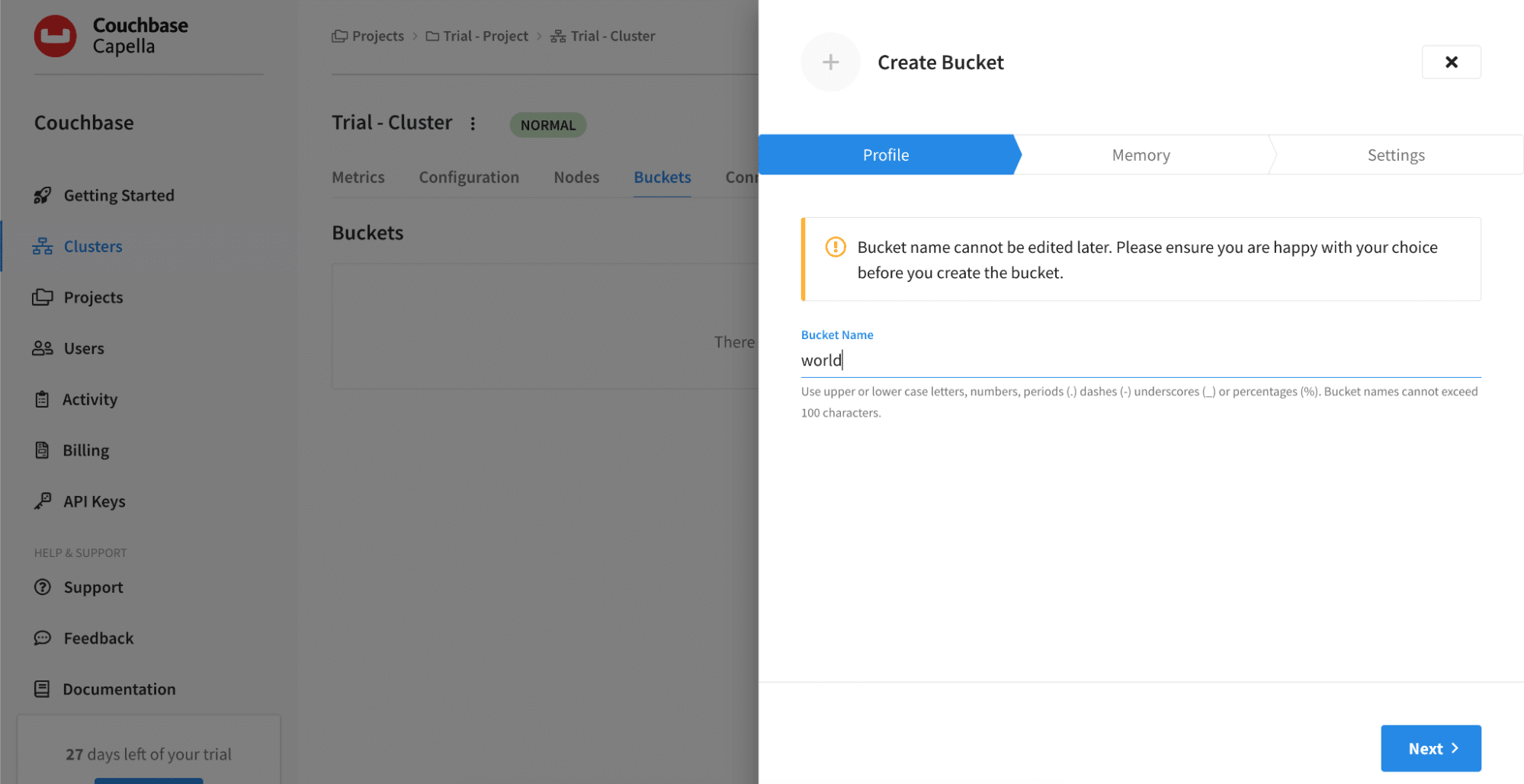Click the Users icon in sidebar
This screenshot has width=1524, height=784.
click(x=42, y=347)
